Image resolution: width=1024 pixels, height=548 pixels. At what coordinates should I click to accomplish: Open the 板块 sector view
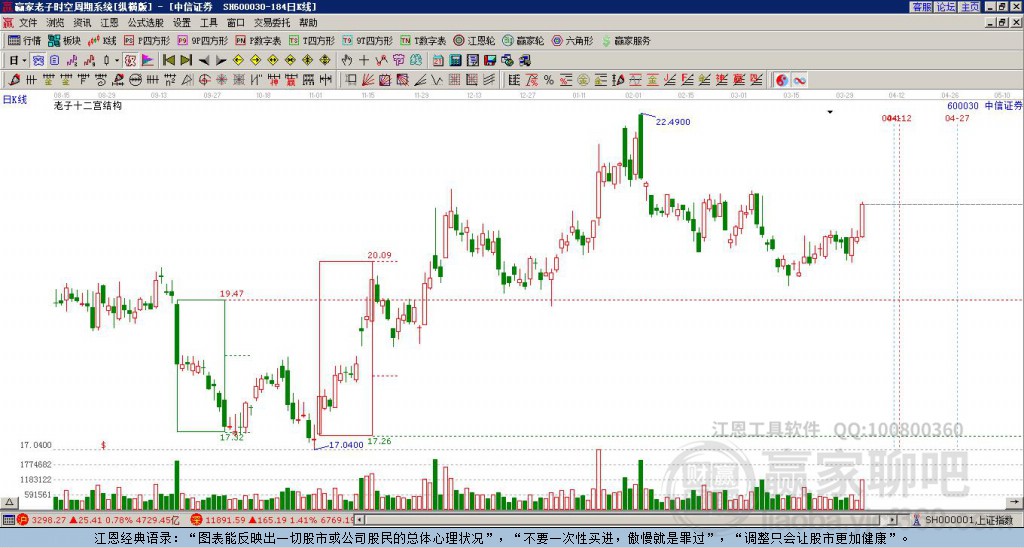pyautogui.click(x=65, y=40)
